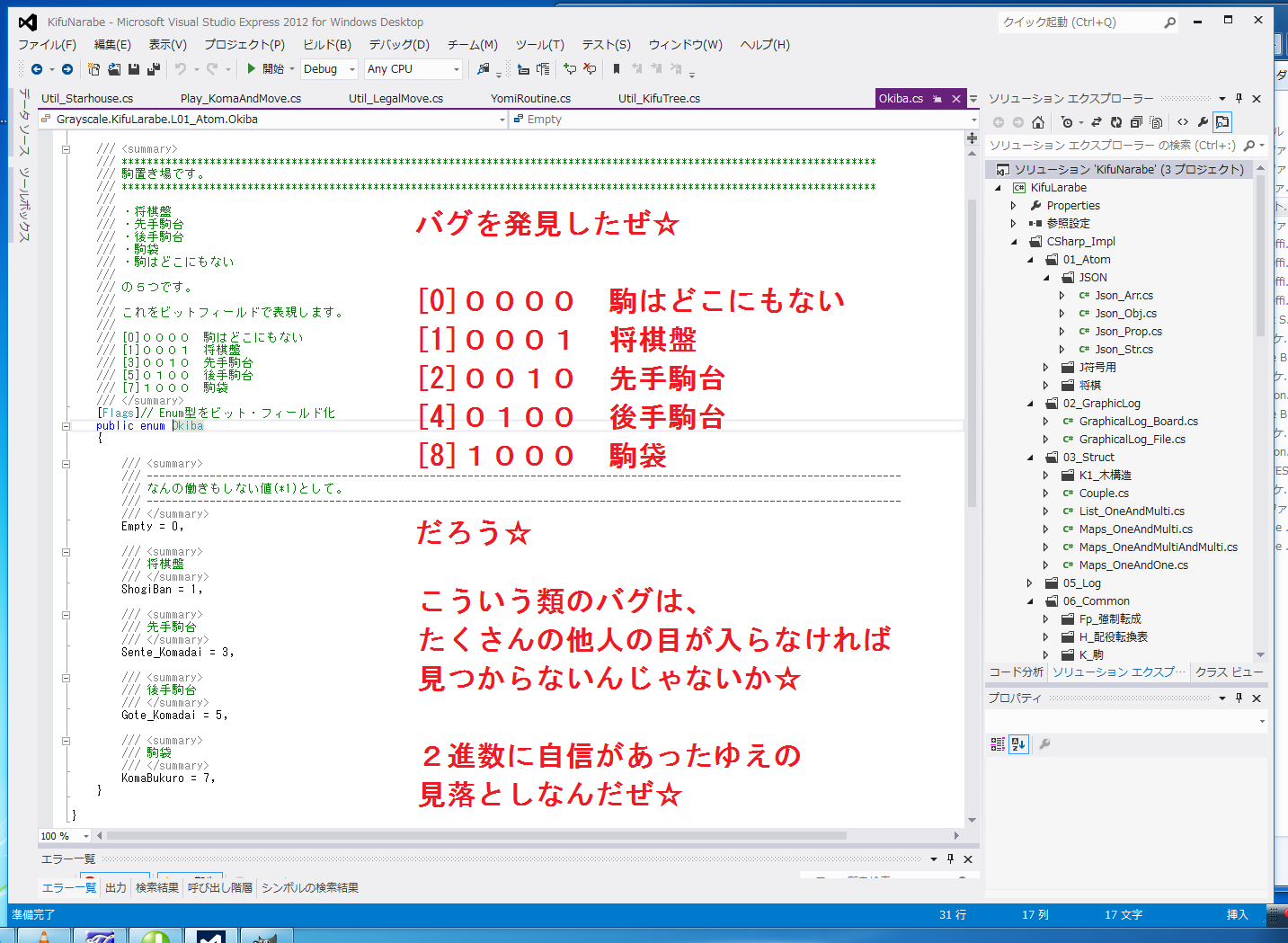Pin the Solution Explorer panel

click(x=1239, y=98)
